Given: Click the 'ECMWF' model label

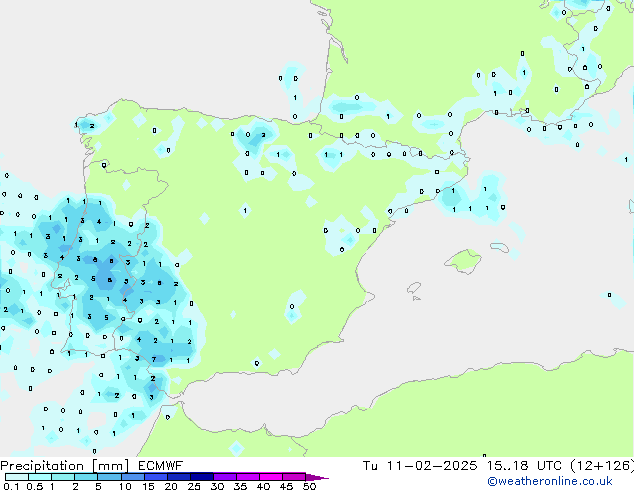Looking at the screenshot, I should coord(160,466).
